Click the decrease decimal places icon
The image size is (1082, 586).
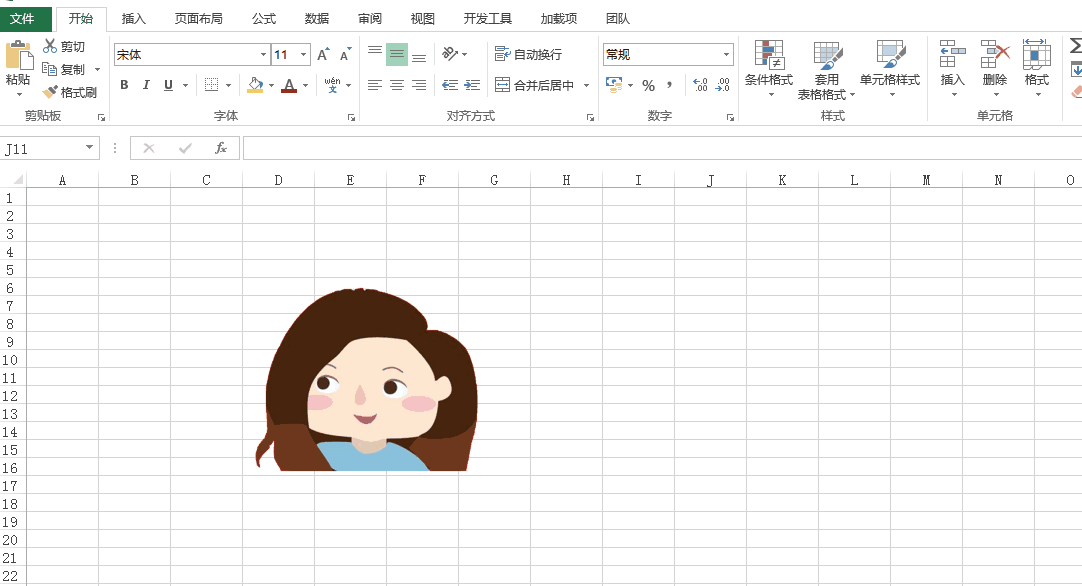pyautogui.click(x=722, y=85)
